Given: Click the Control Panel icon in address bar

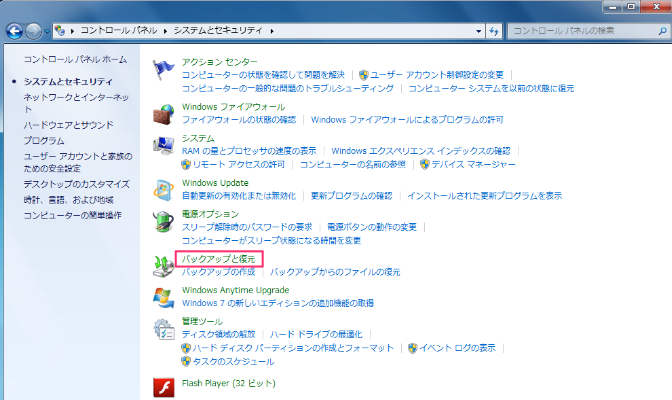Looking at the screenshot, I should click(x=60, y=30).
